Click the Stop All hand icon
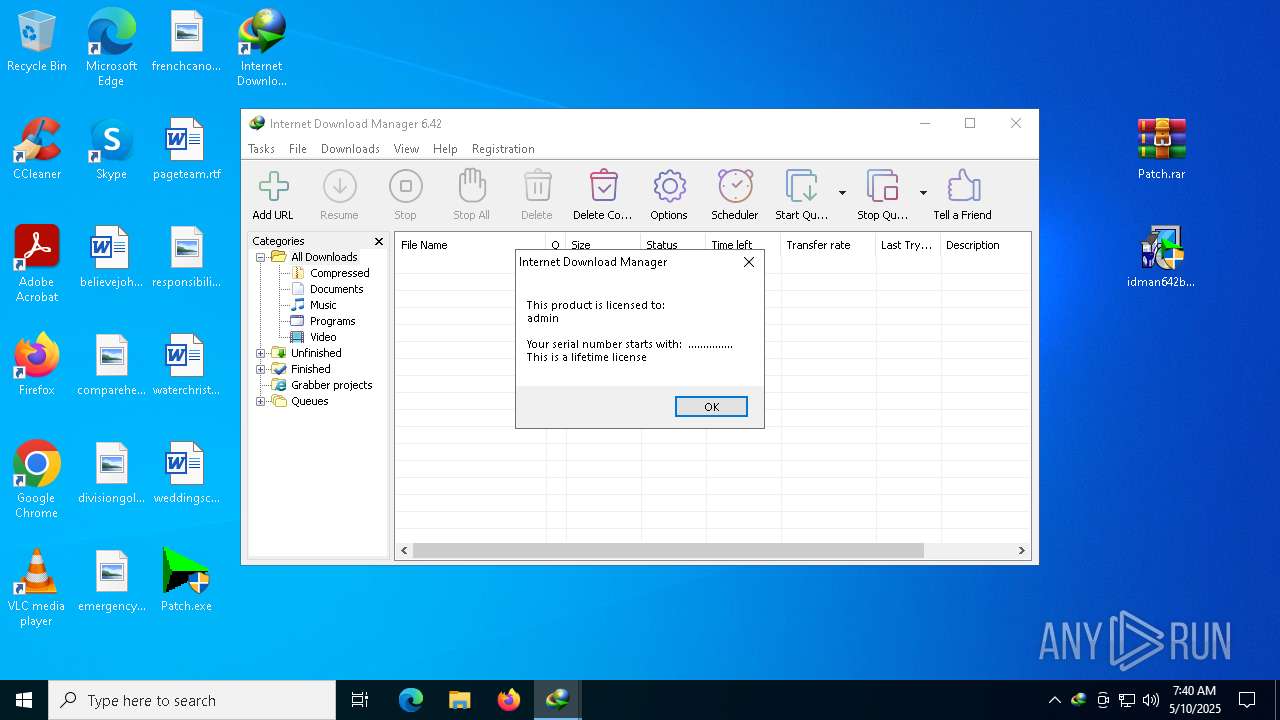 (471, 194)
